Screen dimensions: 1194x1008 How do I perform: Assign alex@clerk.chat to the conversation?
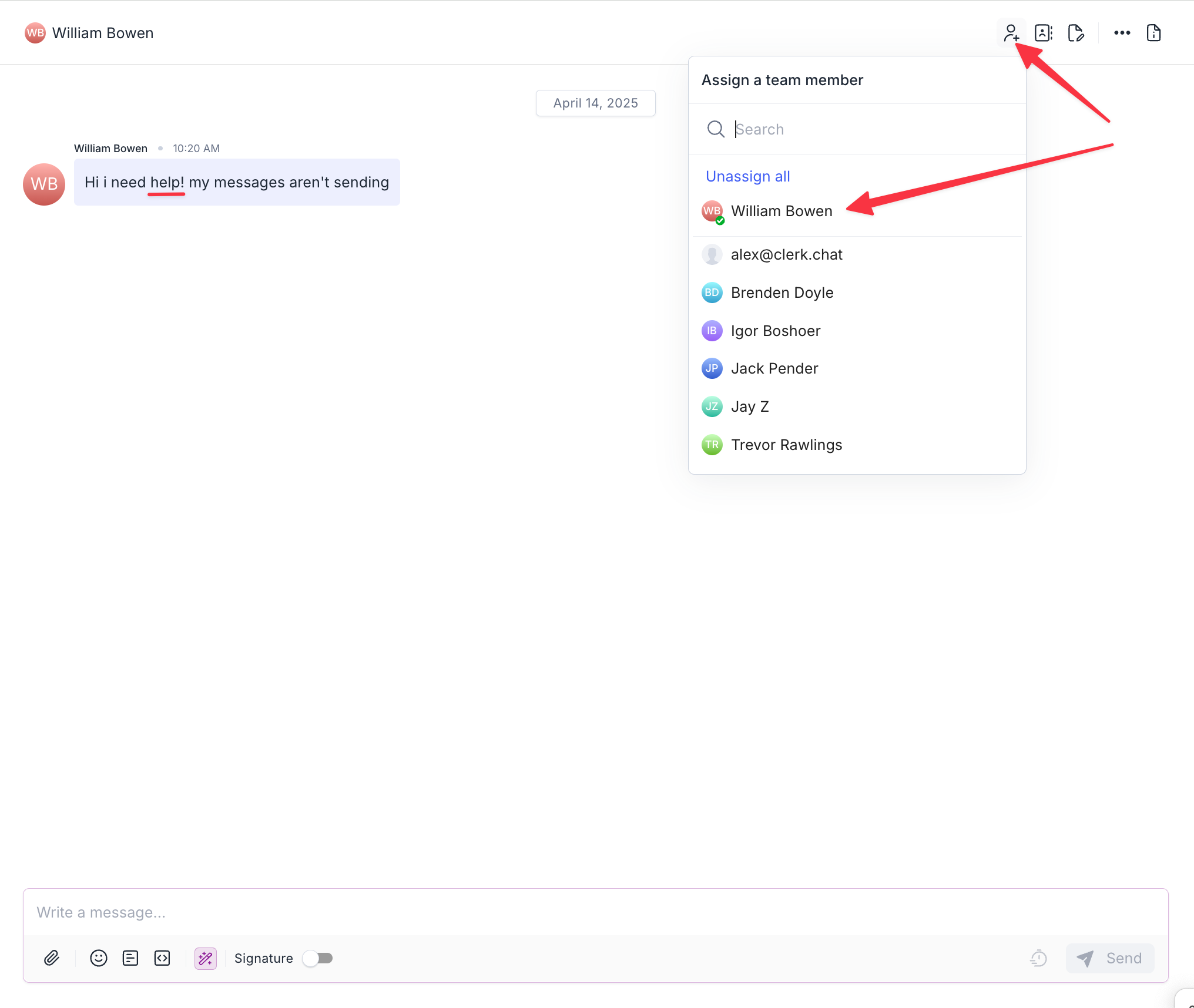[857, 254]
